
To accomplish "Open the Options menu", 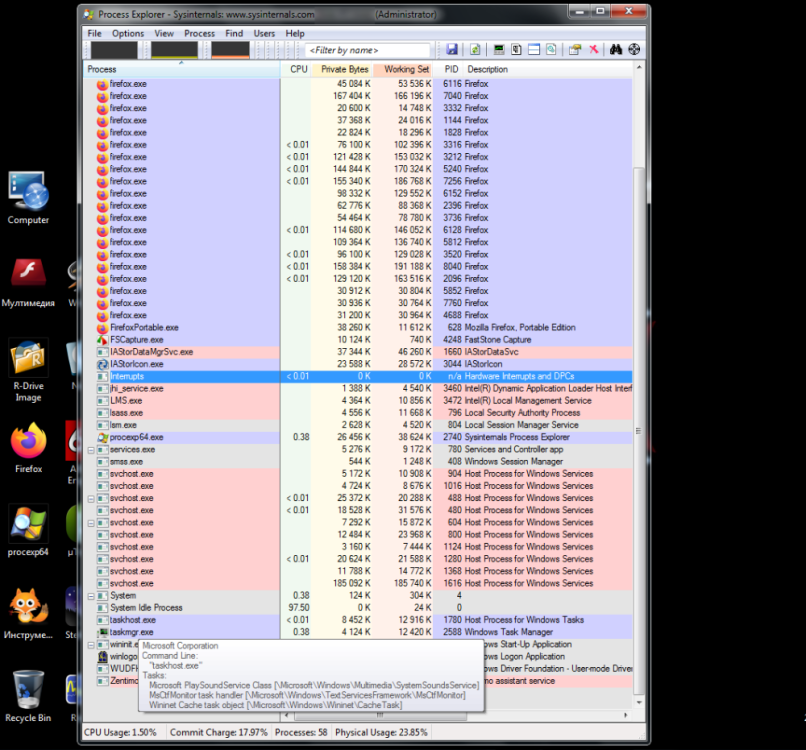I will [128, 33].
